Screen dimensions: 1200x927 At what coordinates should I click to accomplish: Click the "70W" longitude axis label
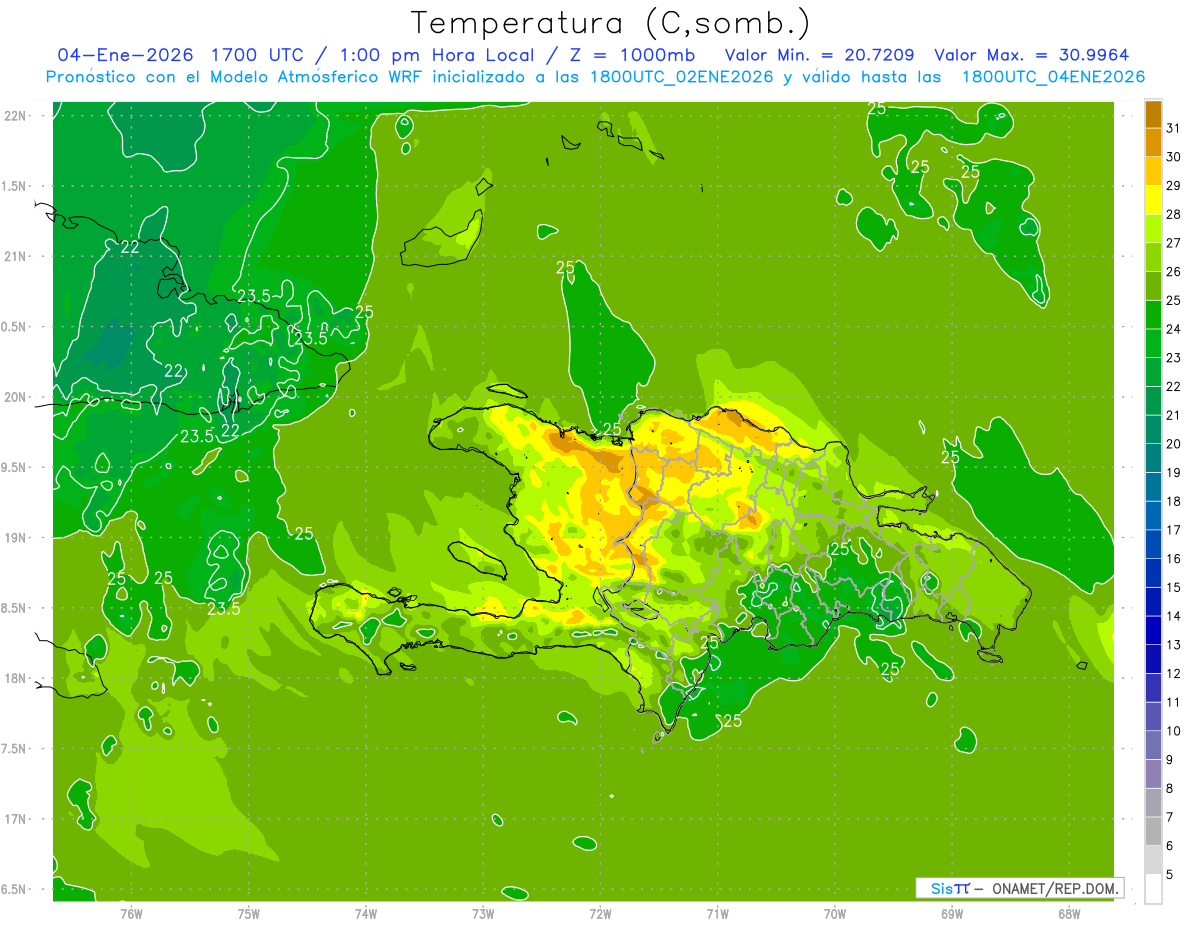tap(835, 914)
